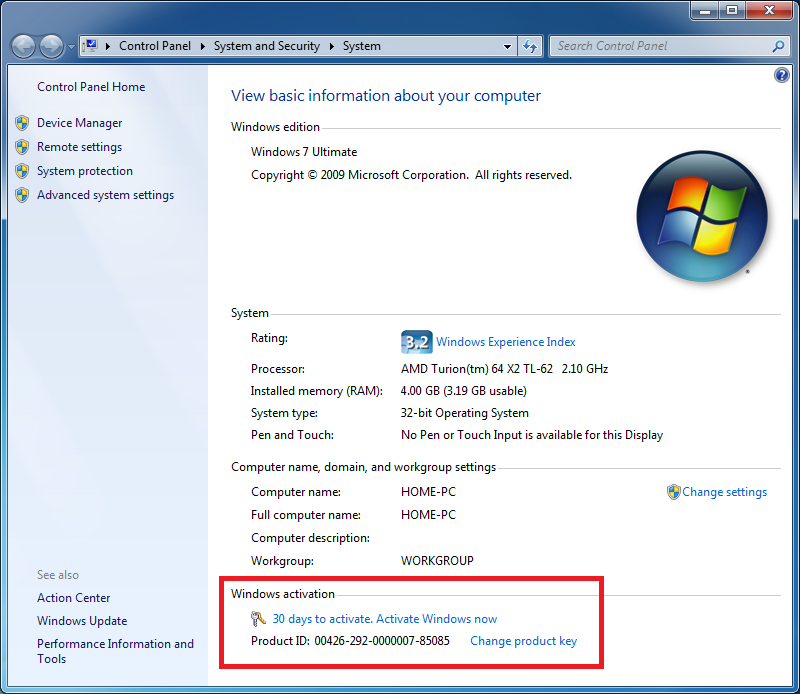Screen dimensions: 800x694
Task: Click the 3.2 Windows Experience Index rating icon
Action: pyautogui.click(x=416, y=341)
